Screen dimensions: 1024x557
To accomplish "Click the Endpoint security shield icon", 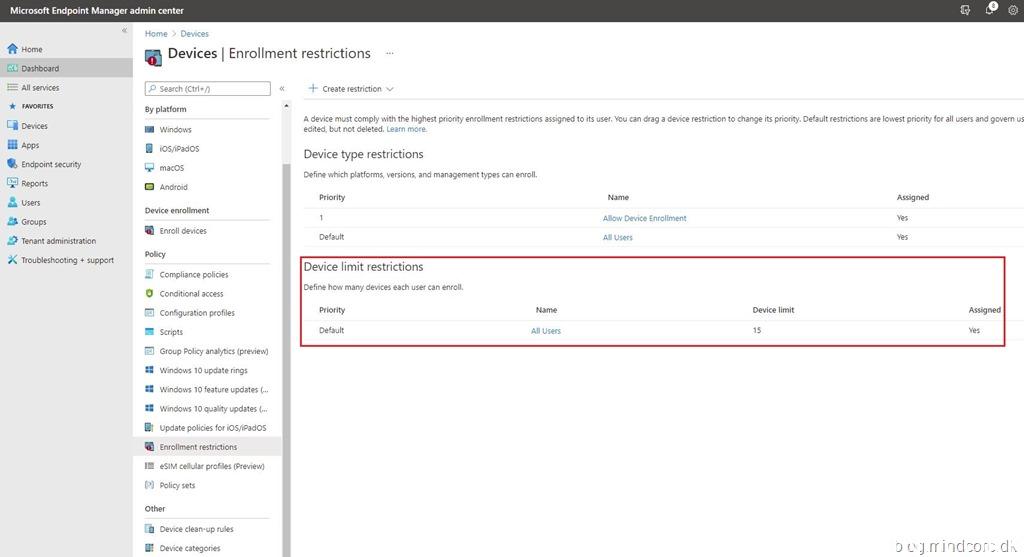I will pyautogui.click(x=13, y=164).
